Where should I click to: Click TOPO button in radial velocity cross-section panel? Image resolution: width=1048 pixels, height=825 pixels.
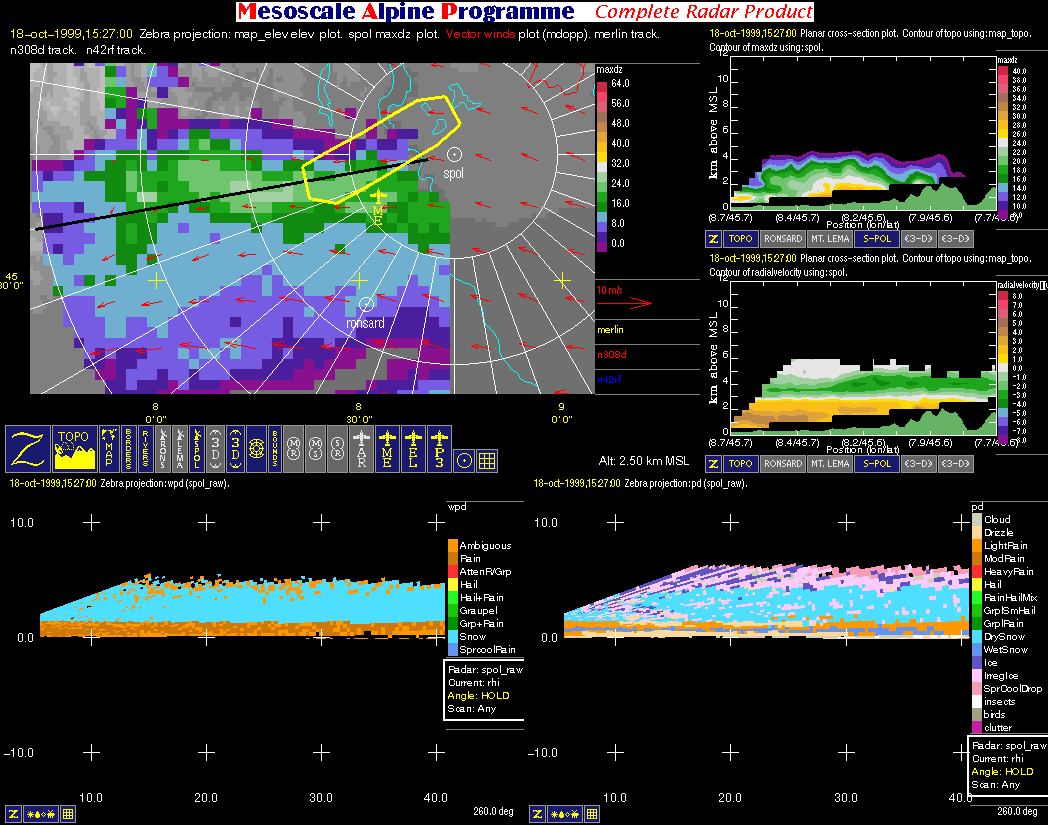pyautogui.click(x=740, y=464)
